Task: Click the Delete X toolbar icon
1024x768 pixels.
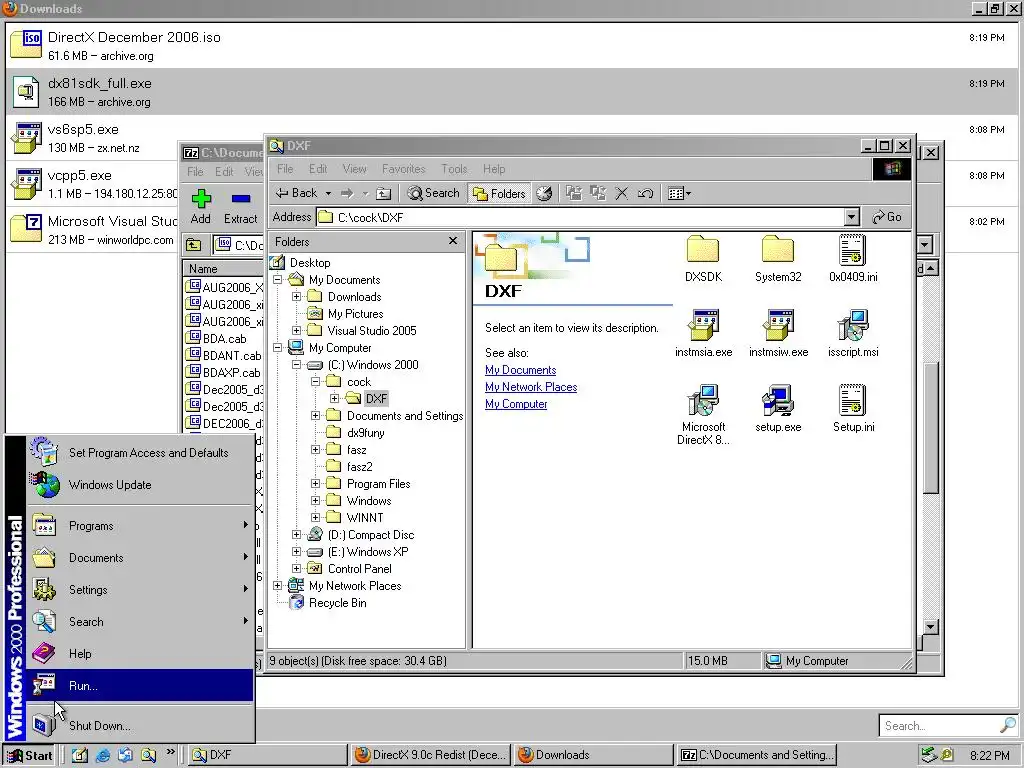Action: [622, 193]
